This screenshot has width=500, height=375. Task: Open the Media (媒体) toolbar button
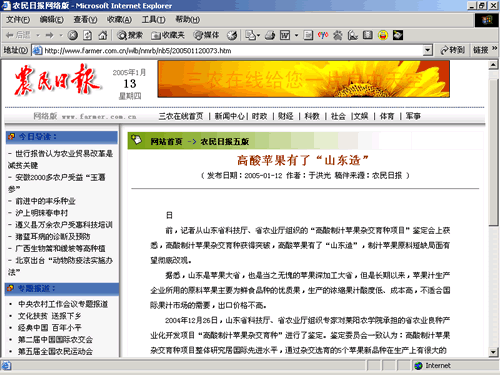[x=206, y=35]
